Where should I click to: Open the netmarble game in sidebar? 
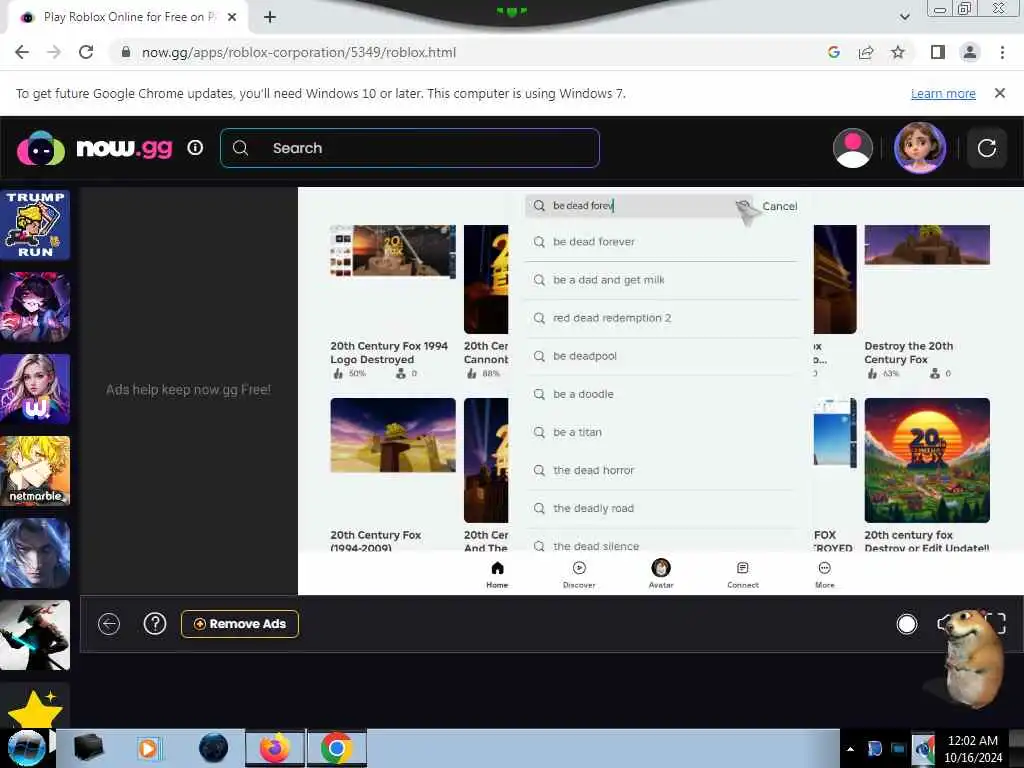point(35,470)
